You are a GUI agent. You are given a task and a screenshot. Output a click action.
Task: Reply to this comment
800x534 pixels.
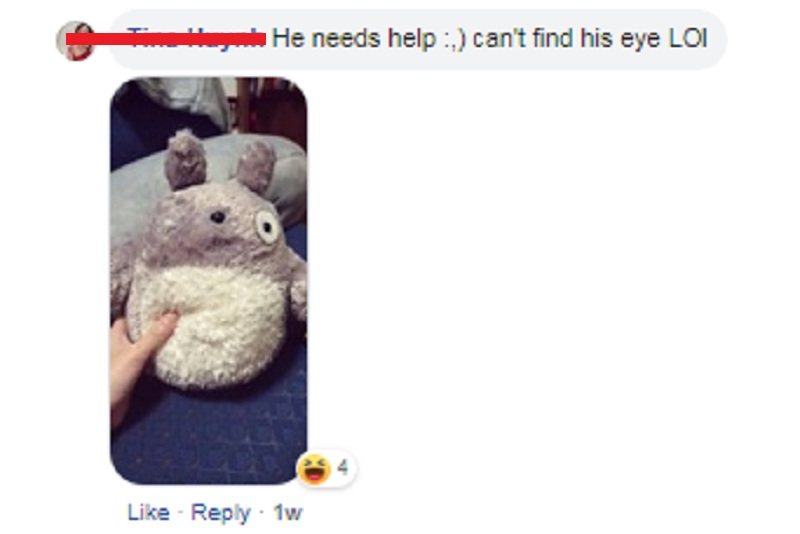[220, 512]
